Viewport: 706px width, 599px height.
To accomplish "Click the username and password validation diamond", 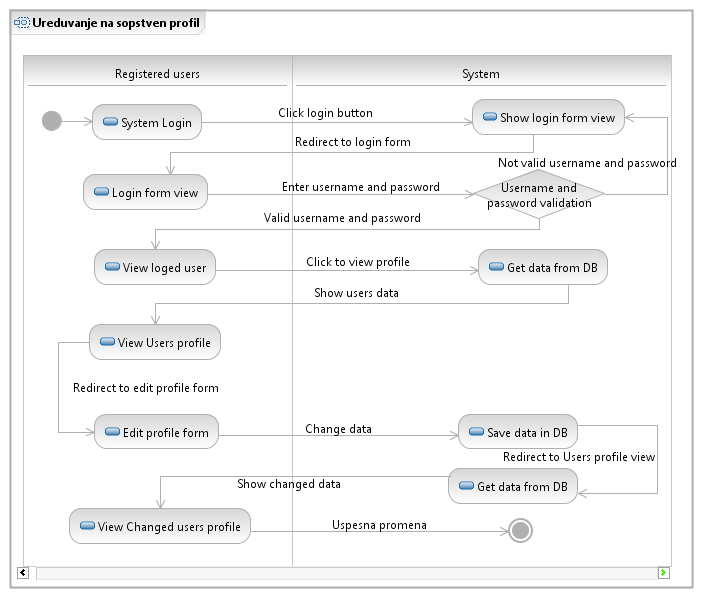I will point(539,194).
